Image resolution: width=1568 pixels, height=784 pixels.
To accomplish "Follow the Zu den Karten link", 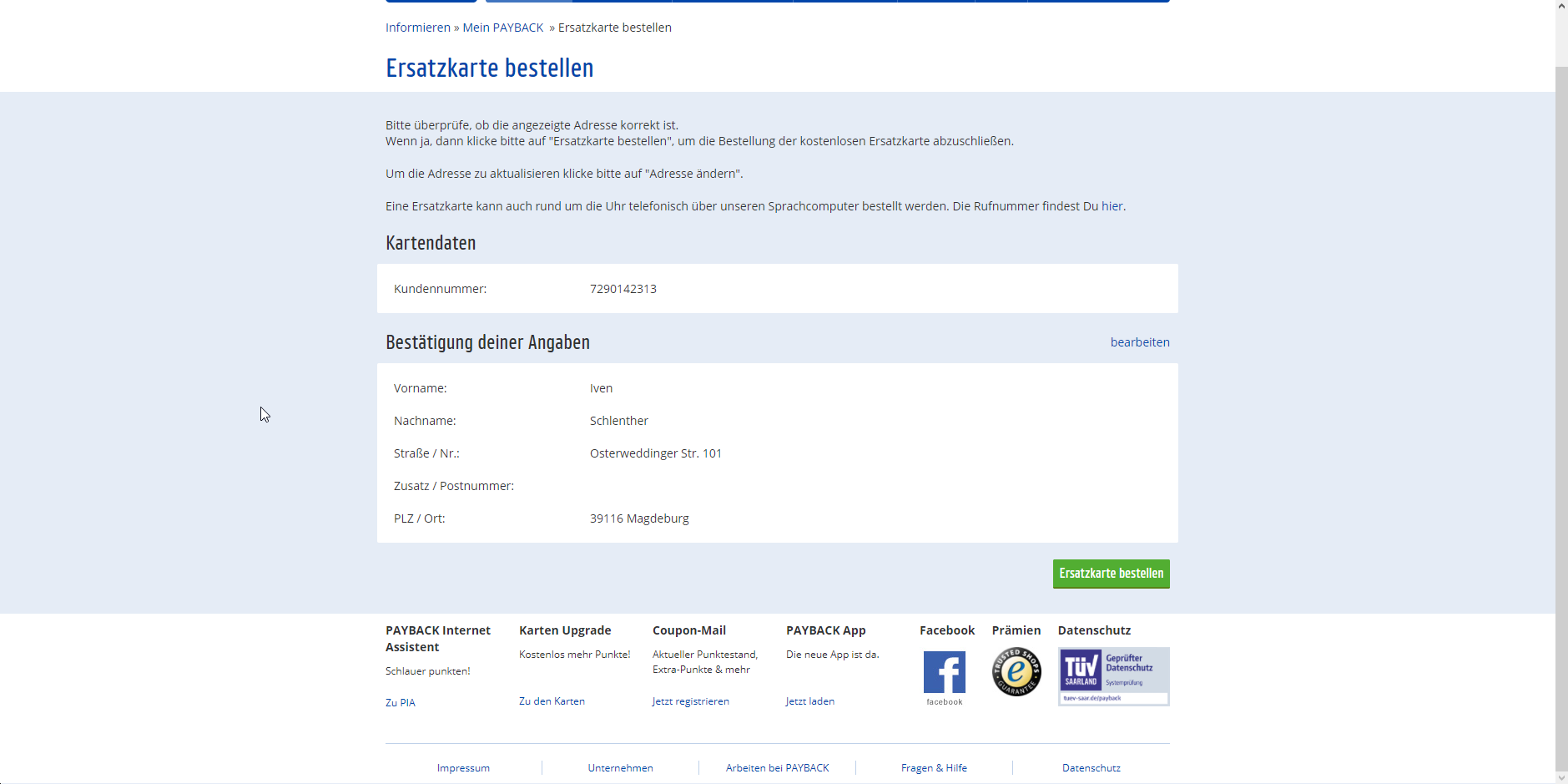I will [x=552, y=701].
